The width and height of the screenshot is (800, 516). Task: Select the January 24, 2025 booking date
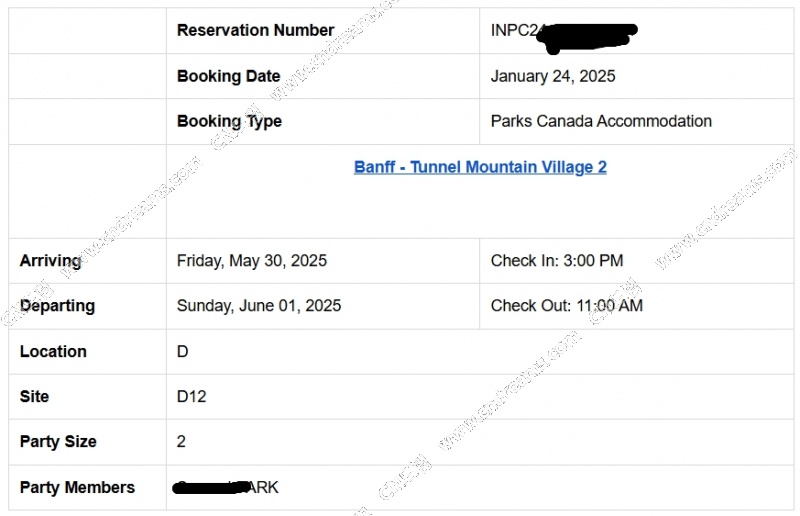pyautogui.click(x=553, y=76)
